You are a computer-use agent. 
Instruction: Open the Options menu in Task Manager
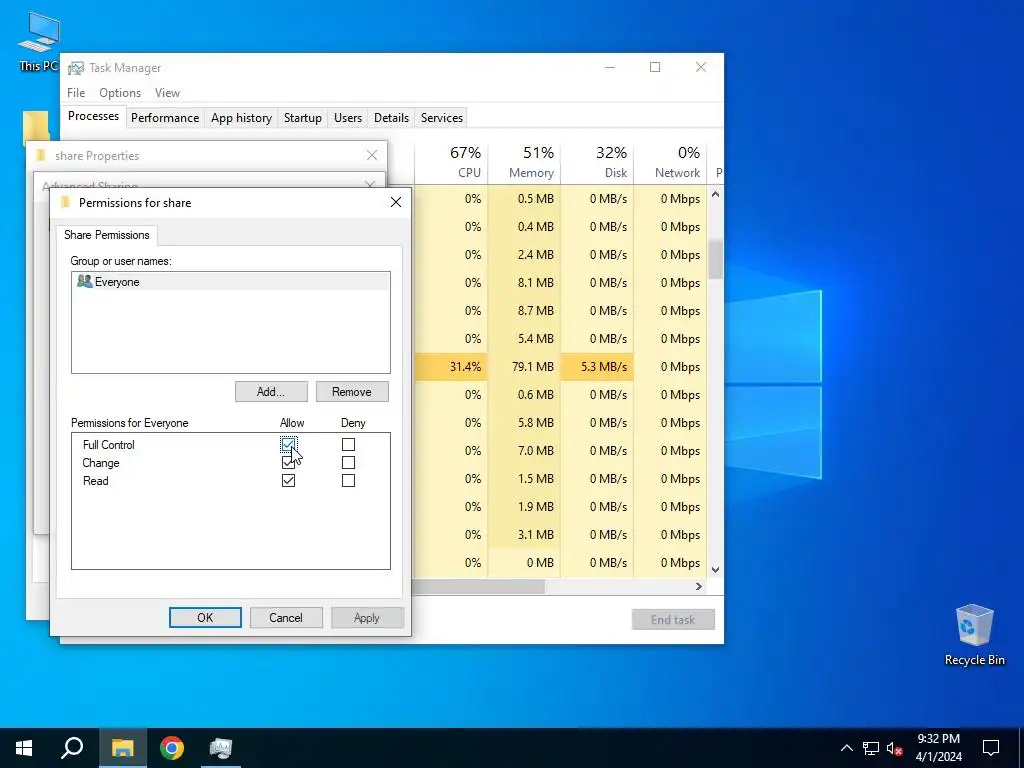(120, 93)
